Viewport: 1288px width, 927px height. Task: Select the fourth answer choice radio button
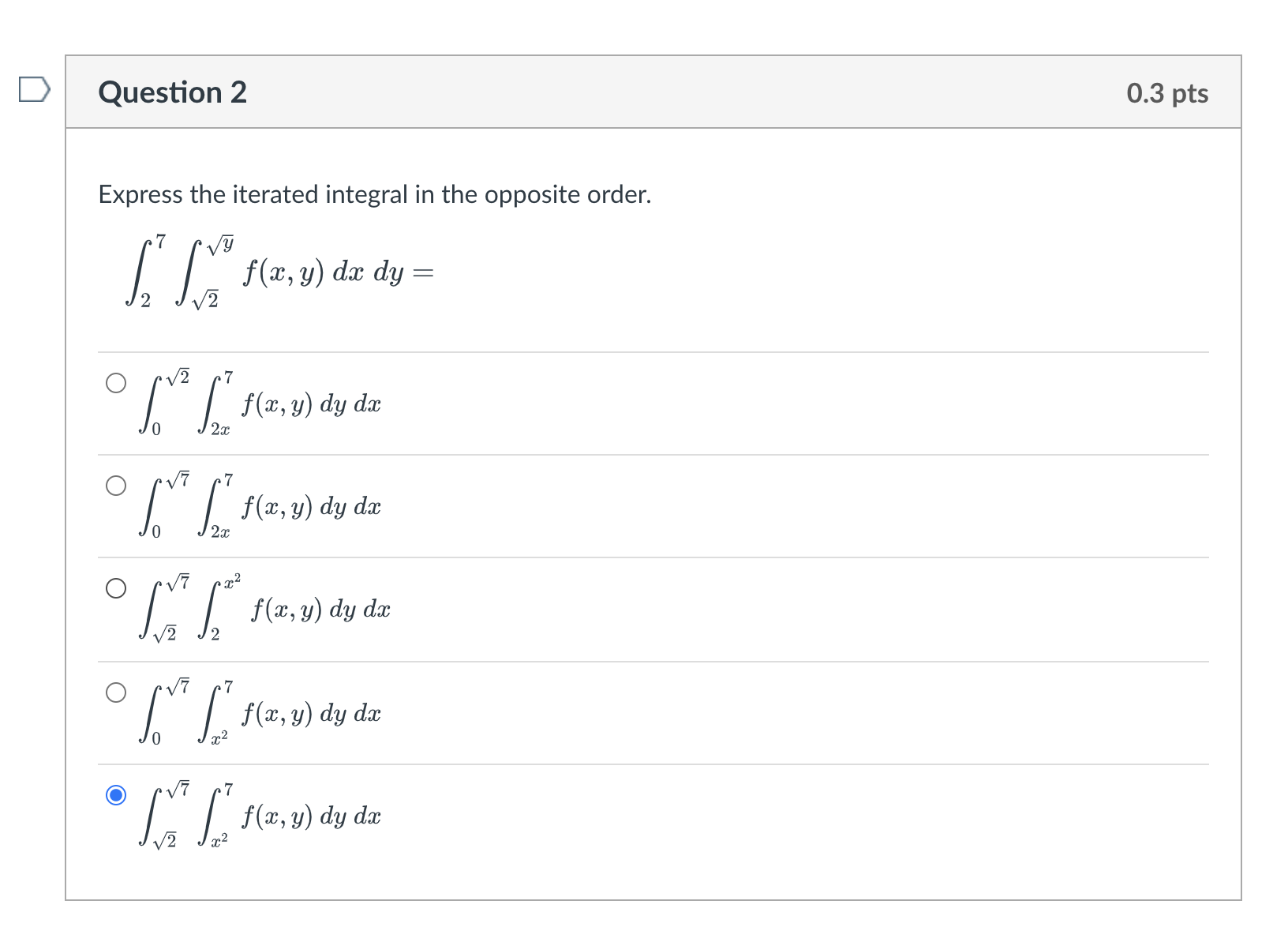116,692
